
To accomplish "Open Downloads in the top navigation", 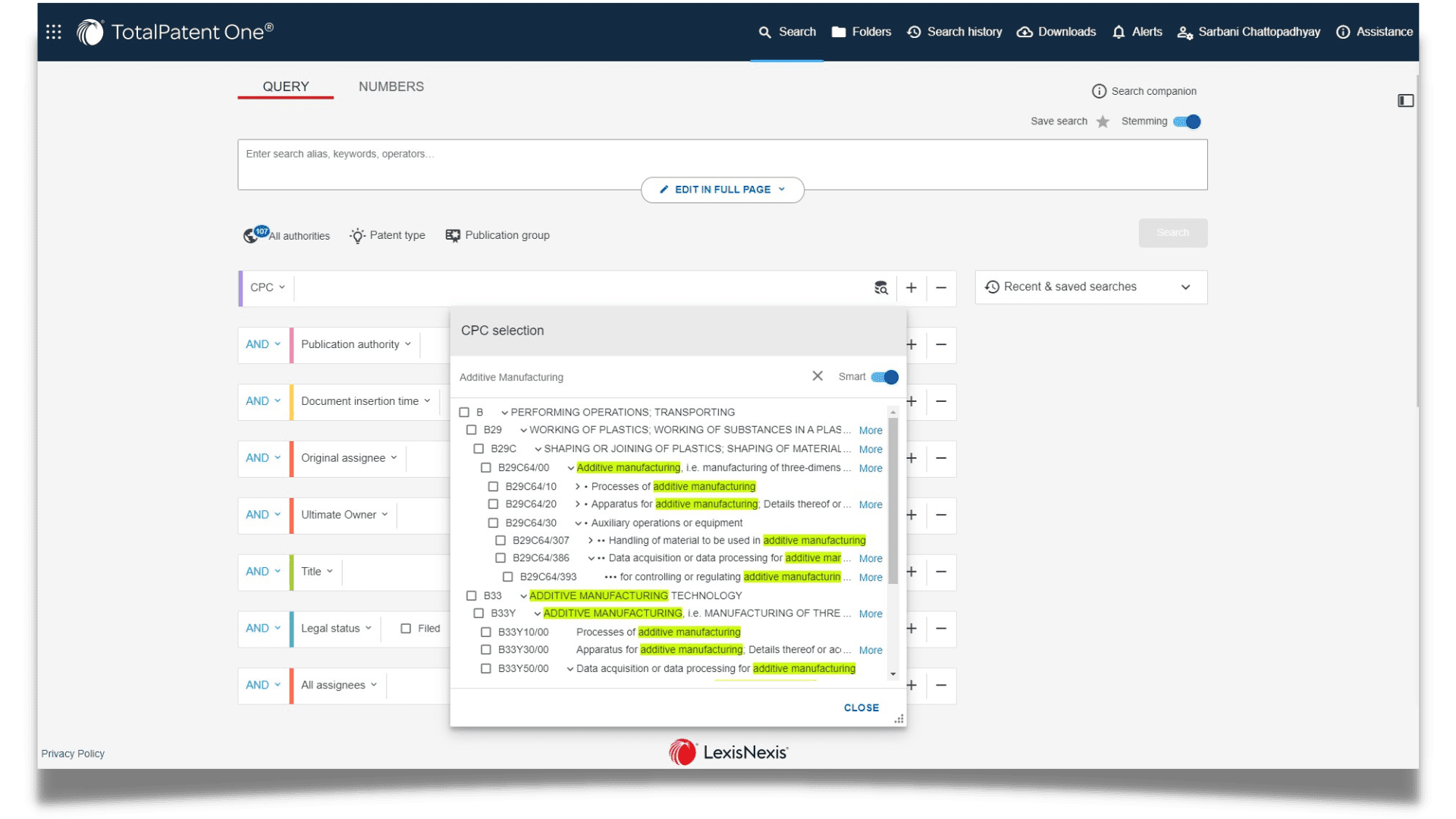I will [1056, 32].
